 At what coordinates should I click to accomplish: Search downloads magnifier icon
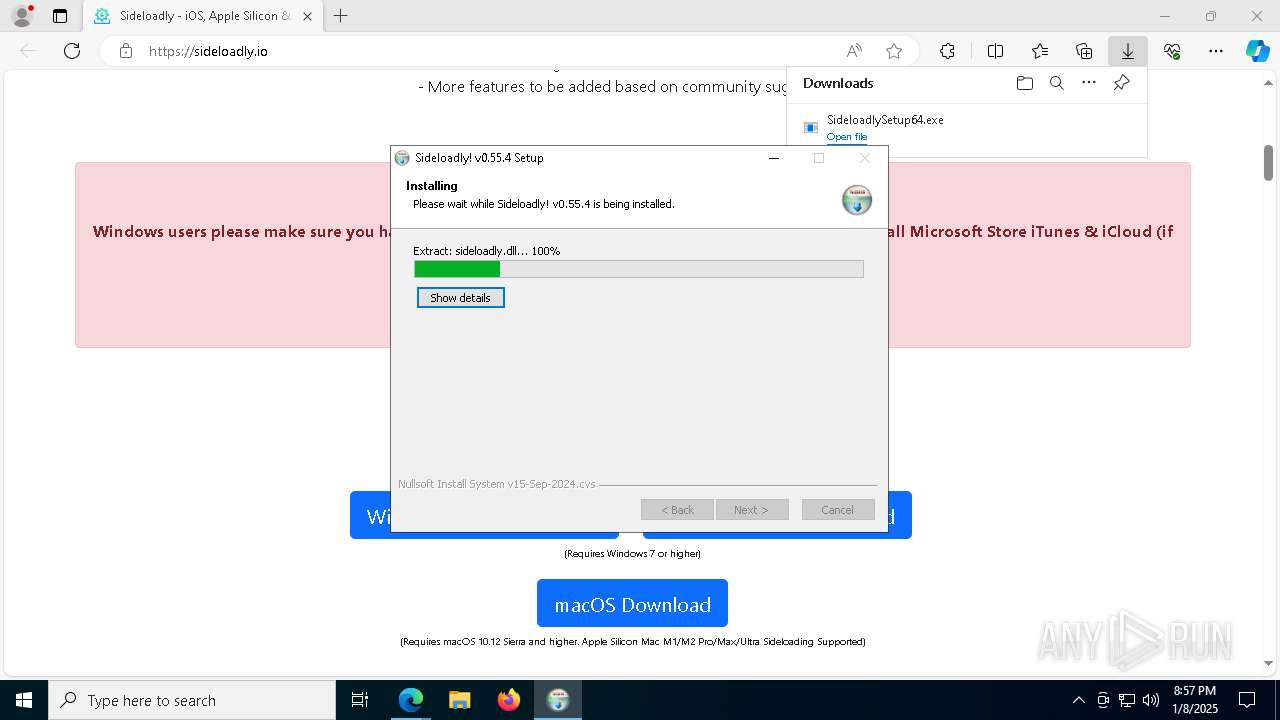point(1056,83)
